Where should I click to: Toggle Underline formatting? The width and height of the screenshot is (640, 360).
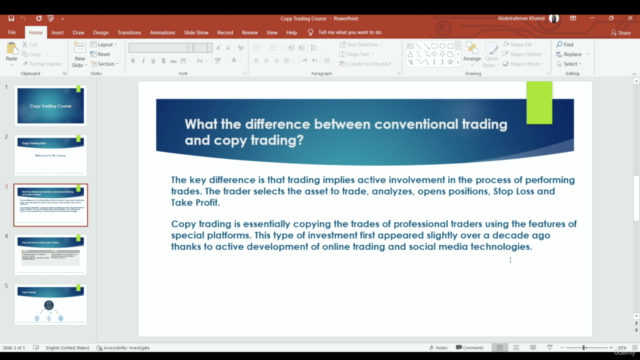pos(153,61)
